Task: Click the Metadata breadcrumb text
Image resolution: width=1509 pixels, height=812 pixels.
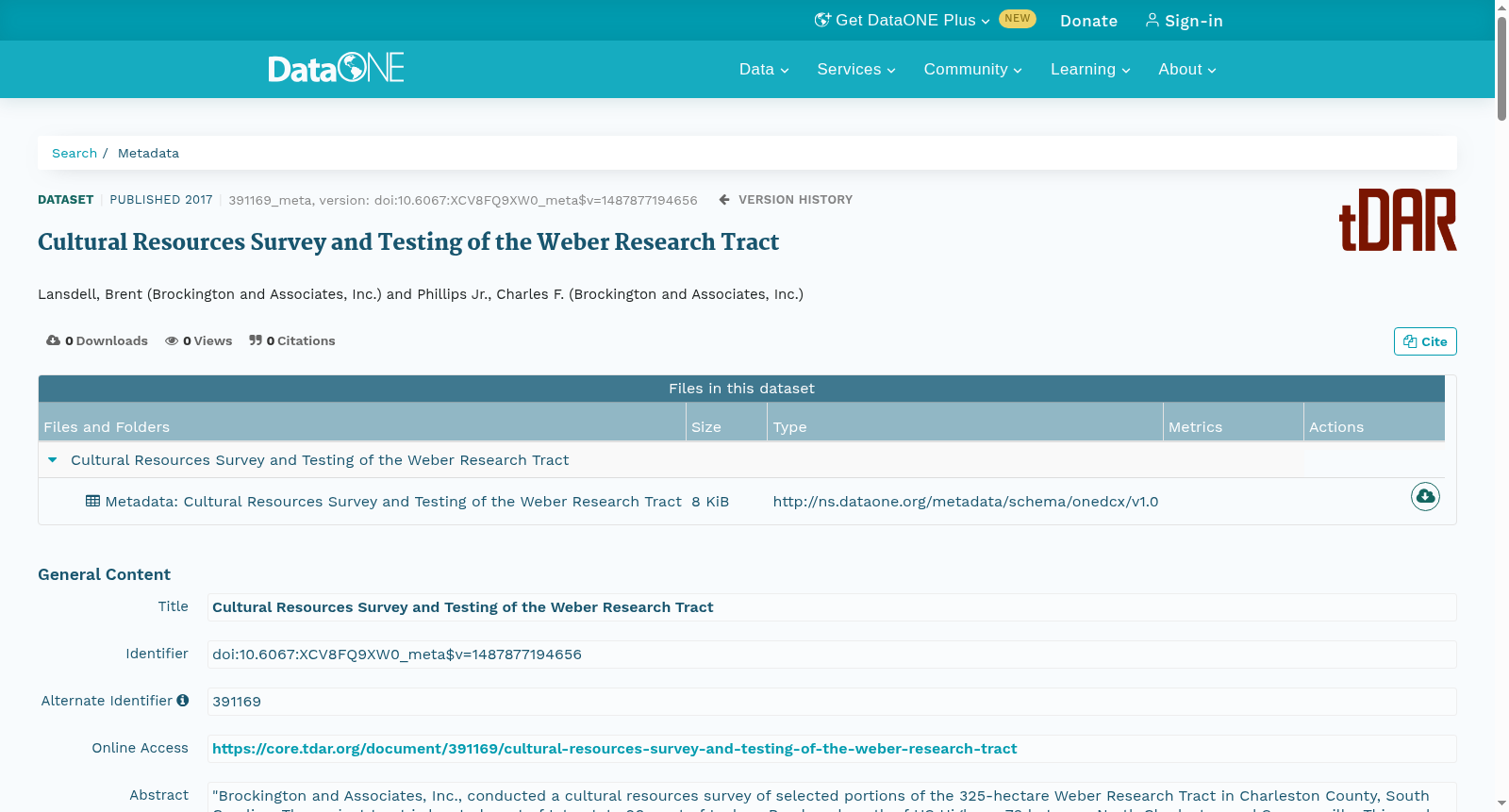Action: click(148, 153)
